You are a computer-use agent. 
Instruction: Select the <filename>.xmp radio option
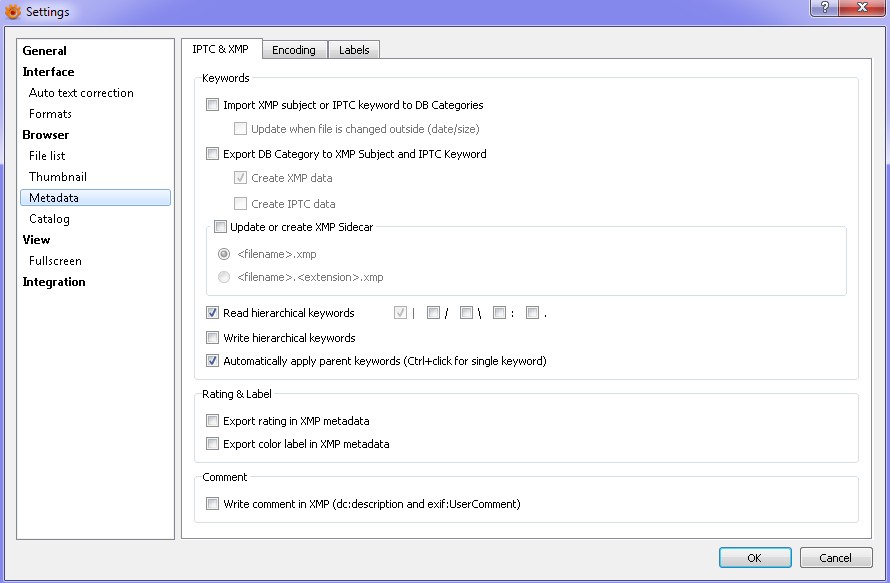pyautogui.click(x=224, y=254)
